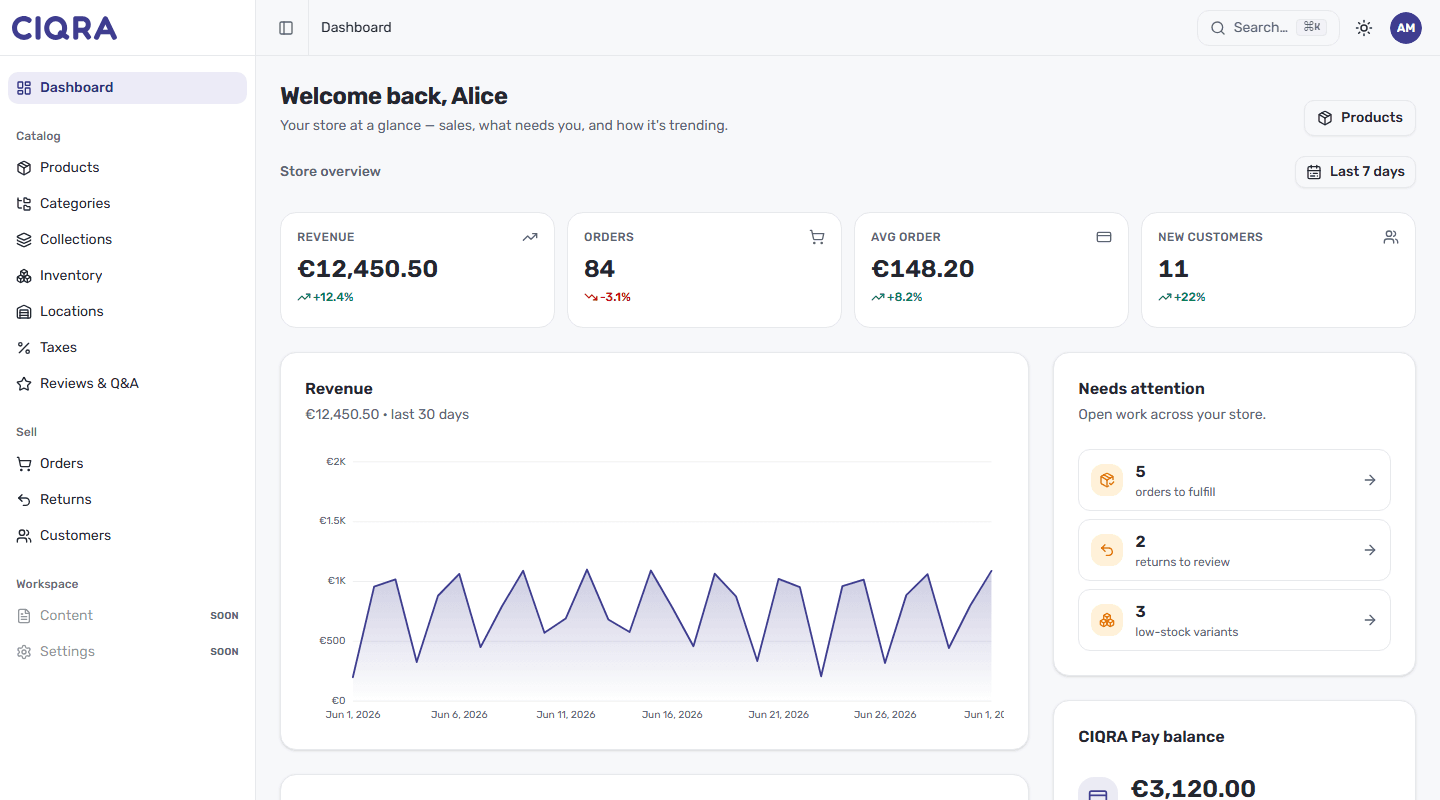Click the Orders card cart icon
This screenshot has width=1440, height=800.
click(817, 238)
